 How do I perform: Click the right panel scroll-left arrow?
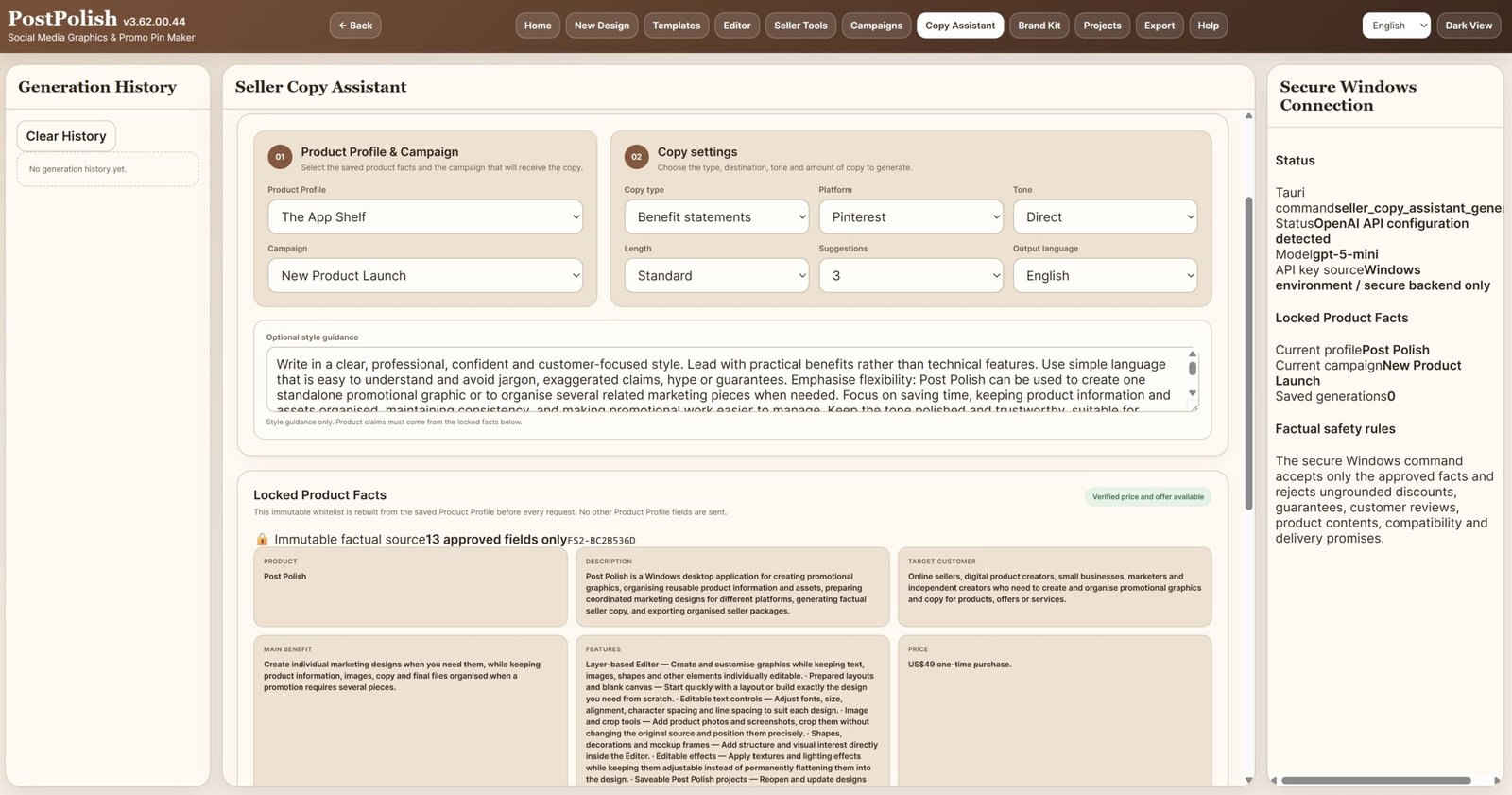click(x=1273, y=780)
